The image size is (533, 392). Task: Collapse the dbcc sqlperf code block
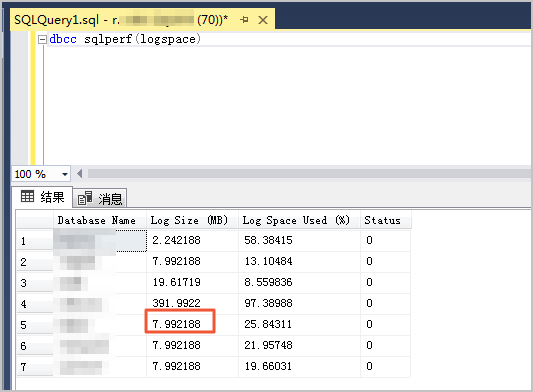42,39
